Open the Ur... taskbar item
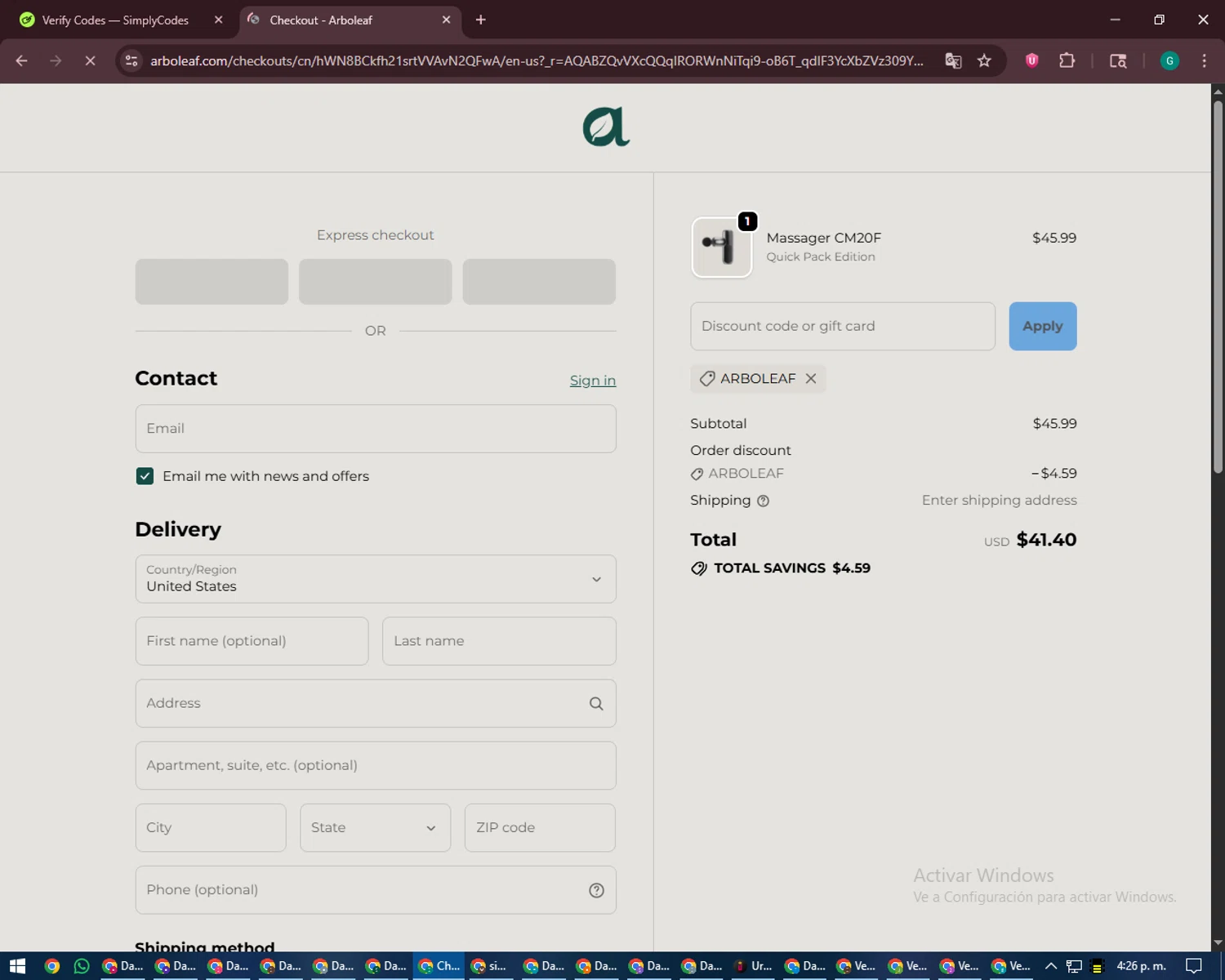Viewport: 1225px width, 980px height. click(x=753, y=966)
